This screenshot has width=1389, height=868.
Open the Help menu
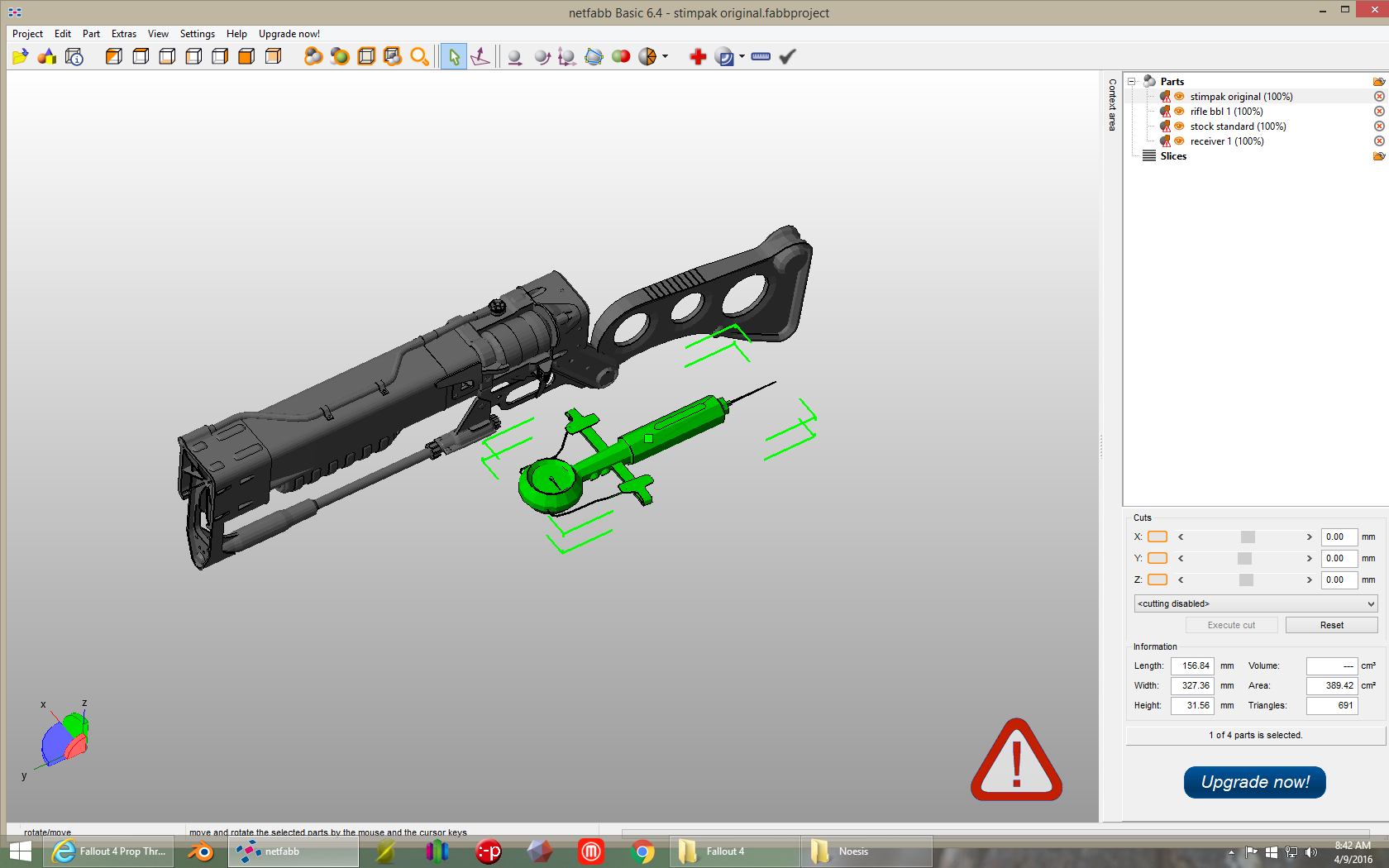point(236,34)
